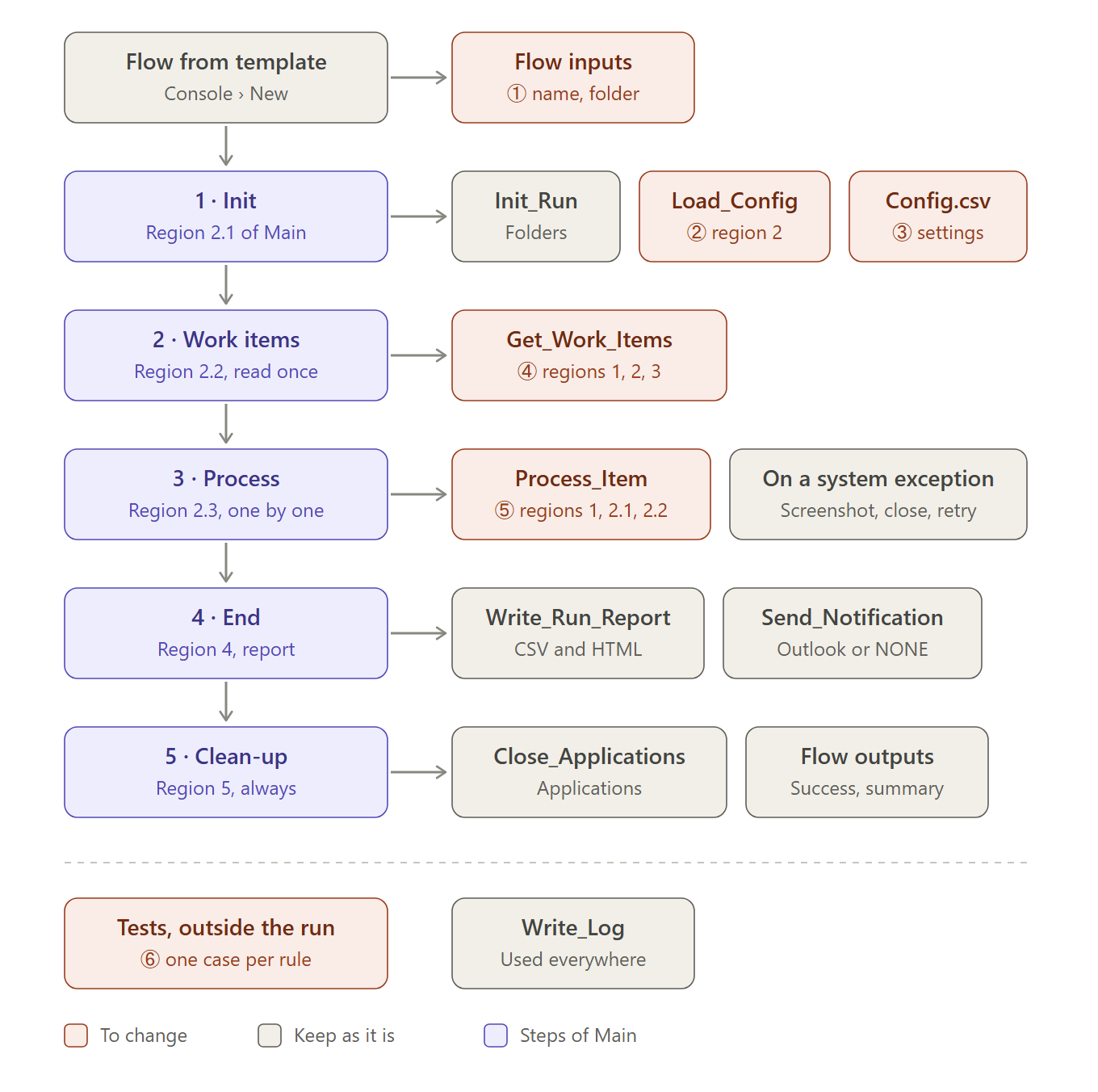Select the 'Flow from template' box
This screenshot has height=1092, width=1098.
226,78
